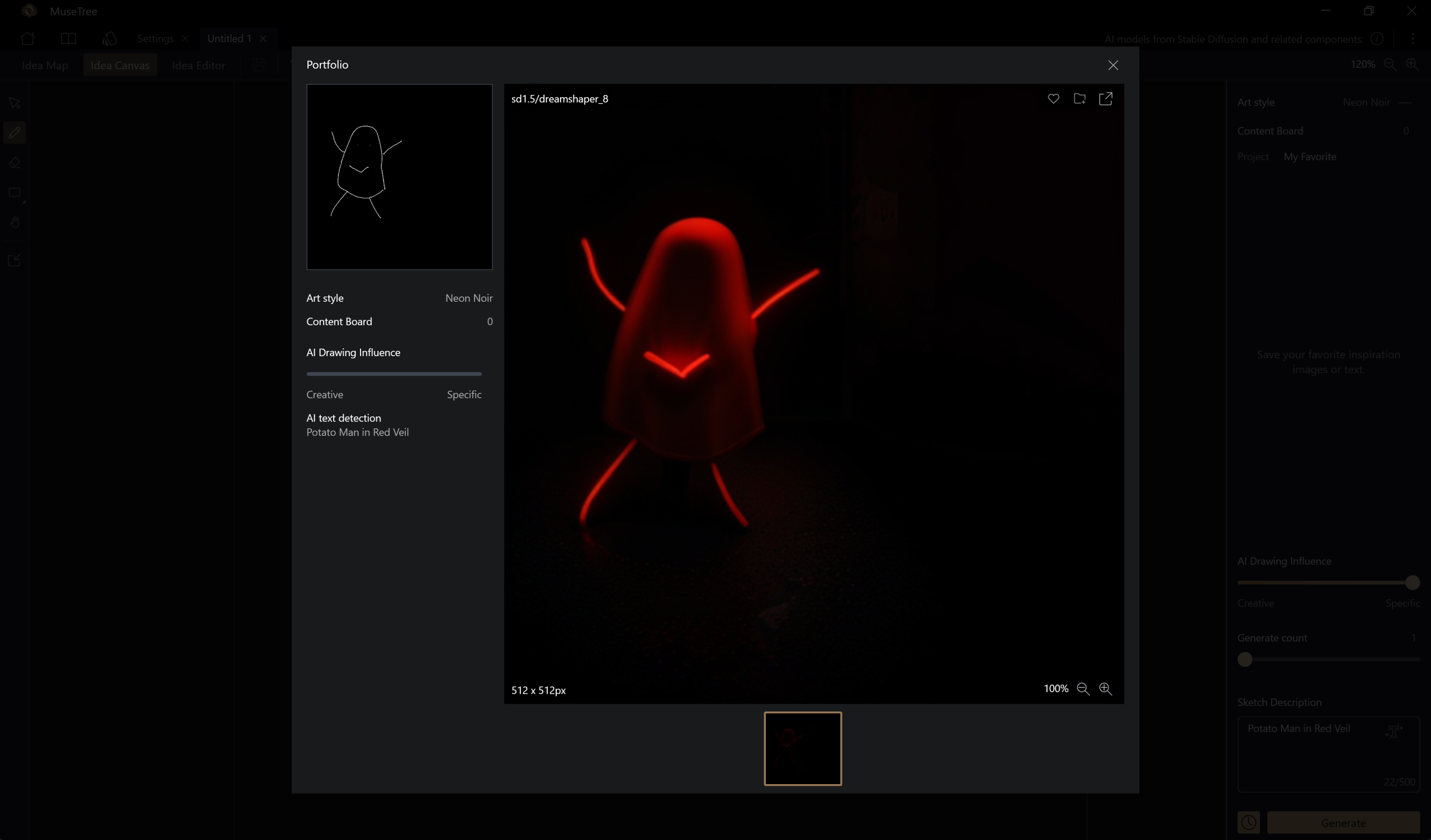The image size is (1431, 840).
Task: Open image externally via export icon
Action: (1106, 99)
